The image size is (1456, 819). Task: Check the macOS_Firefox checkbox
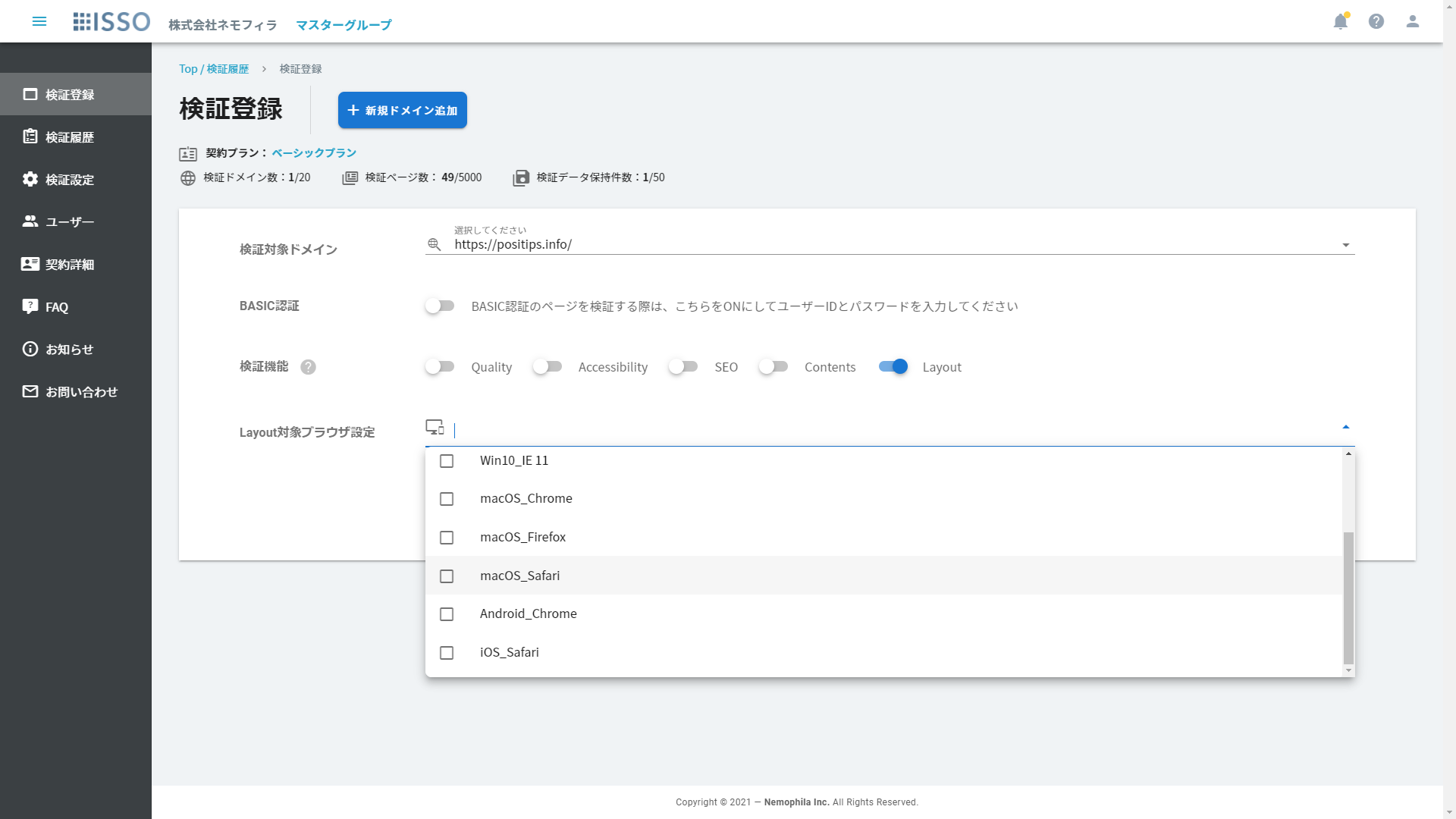(x=447, y=538)
